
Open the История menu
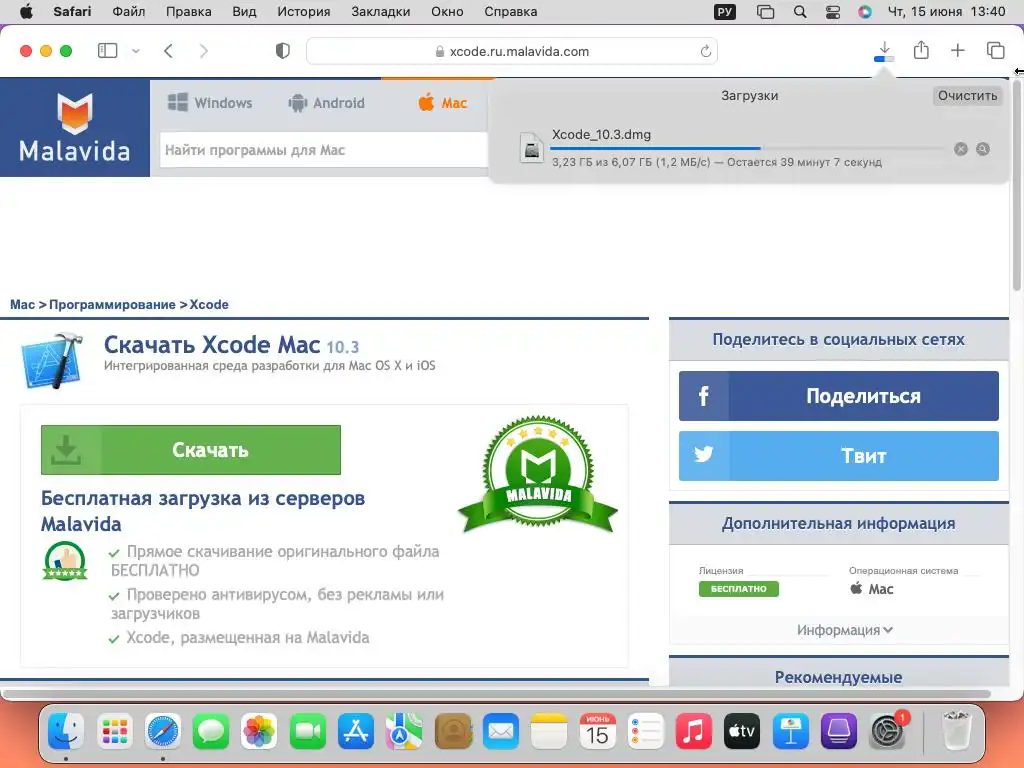[304, 12]
